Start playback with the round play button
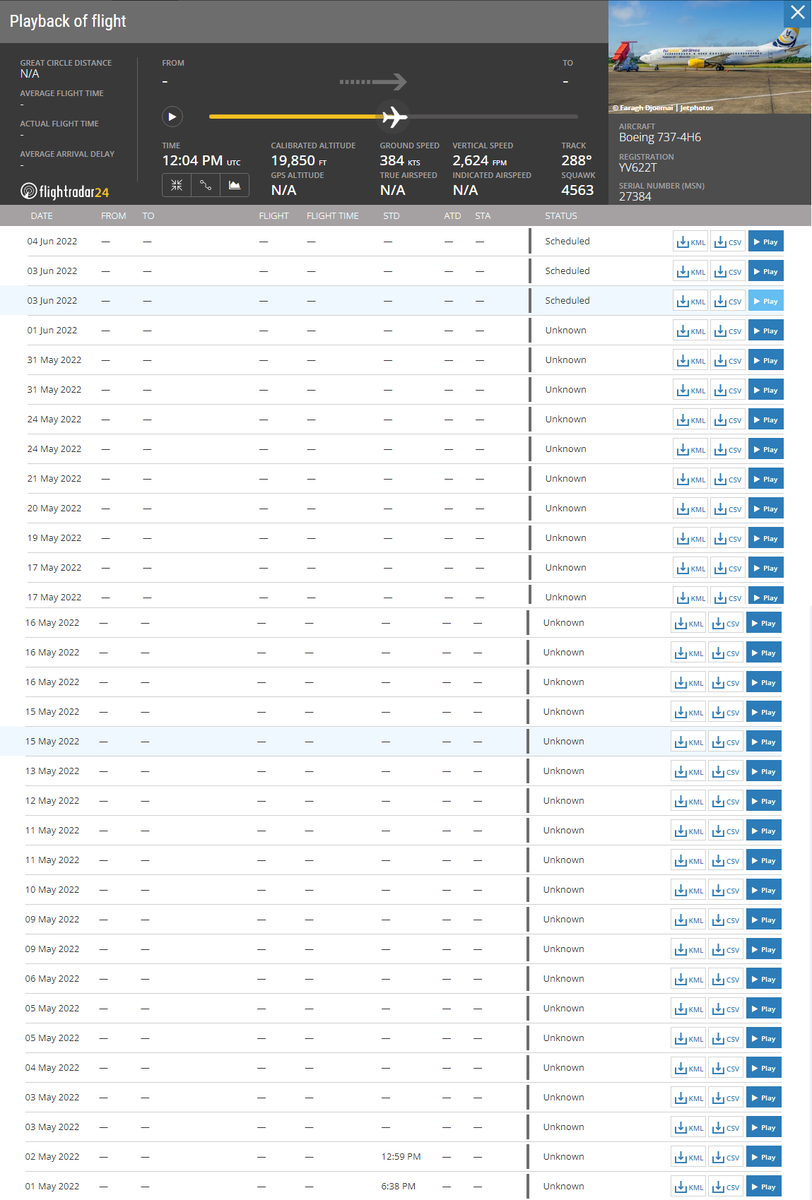The image size is (812, 1200). tap(173, 117)
